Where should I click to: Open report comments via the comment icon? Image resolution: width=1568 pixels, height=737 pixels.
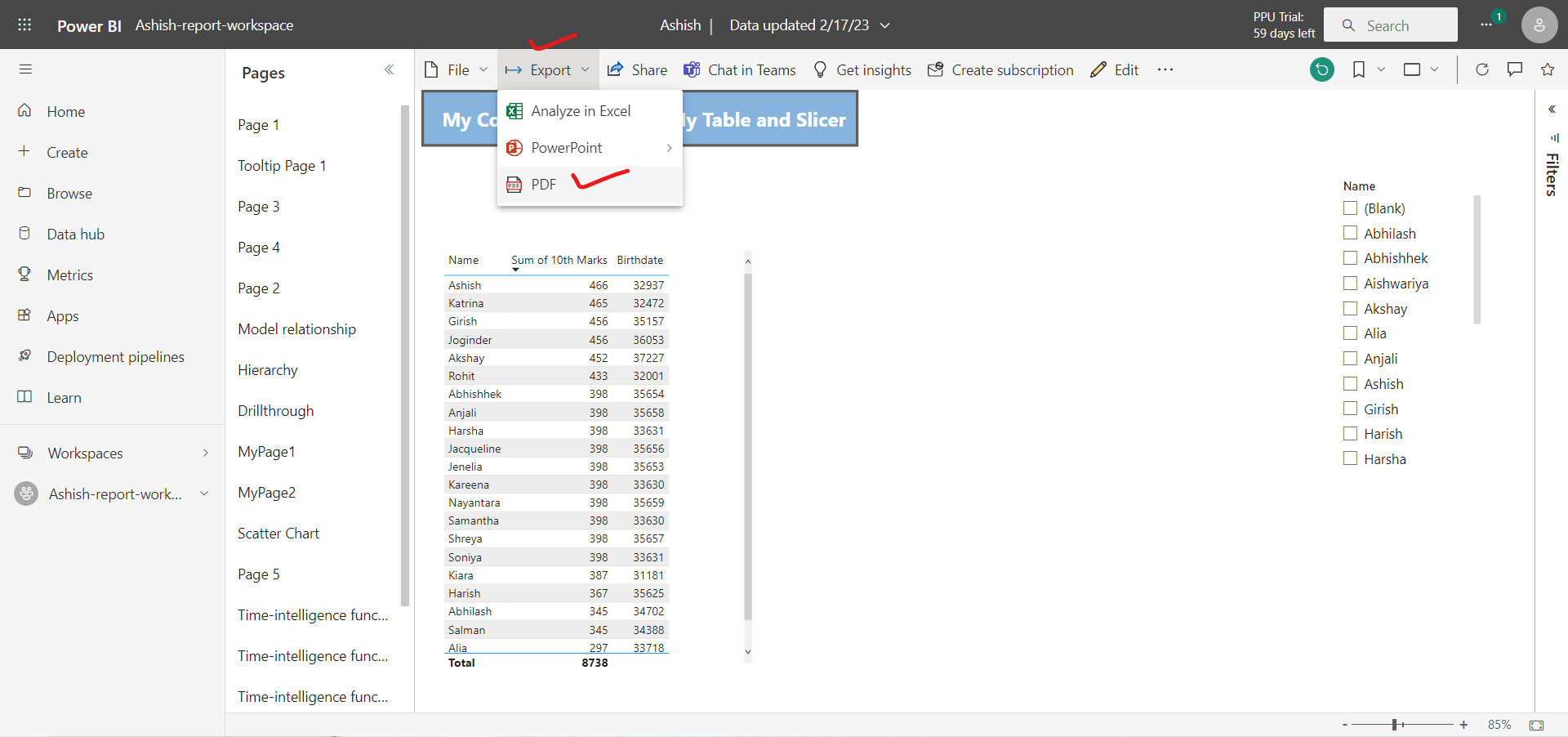tap(1515, 69)
